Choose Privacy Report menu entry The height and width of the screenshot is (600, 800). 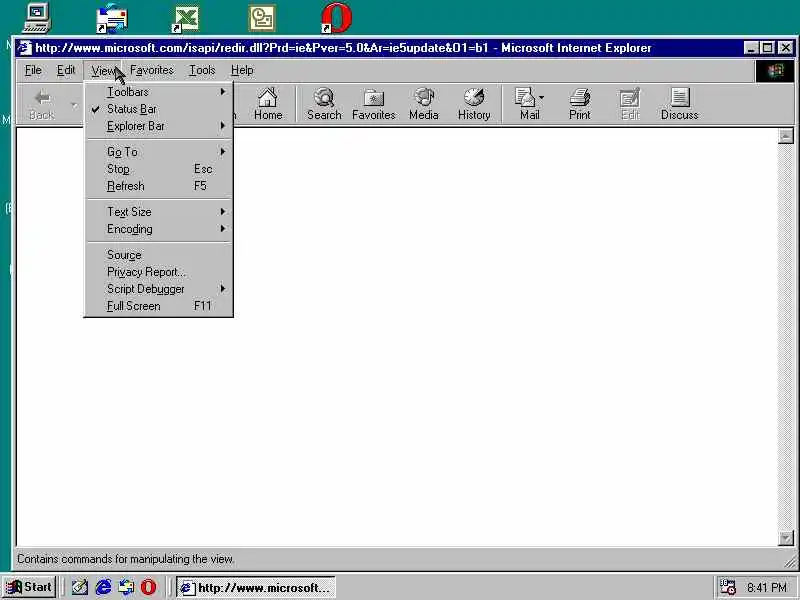[158, 272]
